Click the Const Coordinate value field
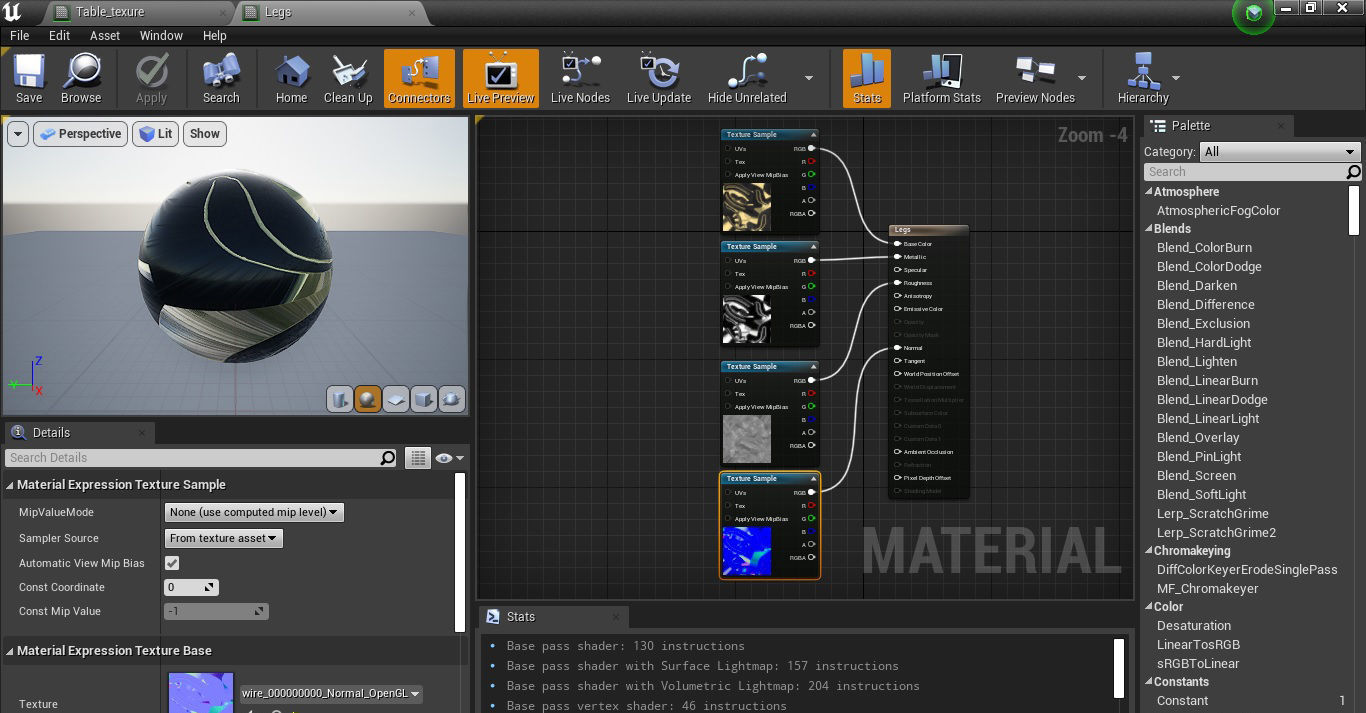Viewport: 1366px width, 713px height. coord(191,587)
